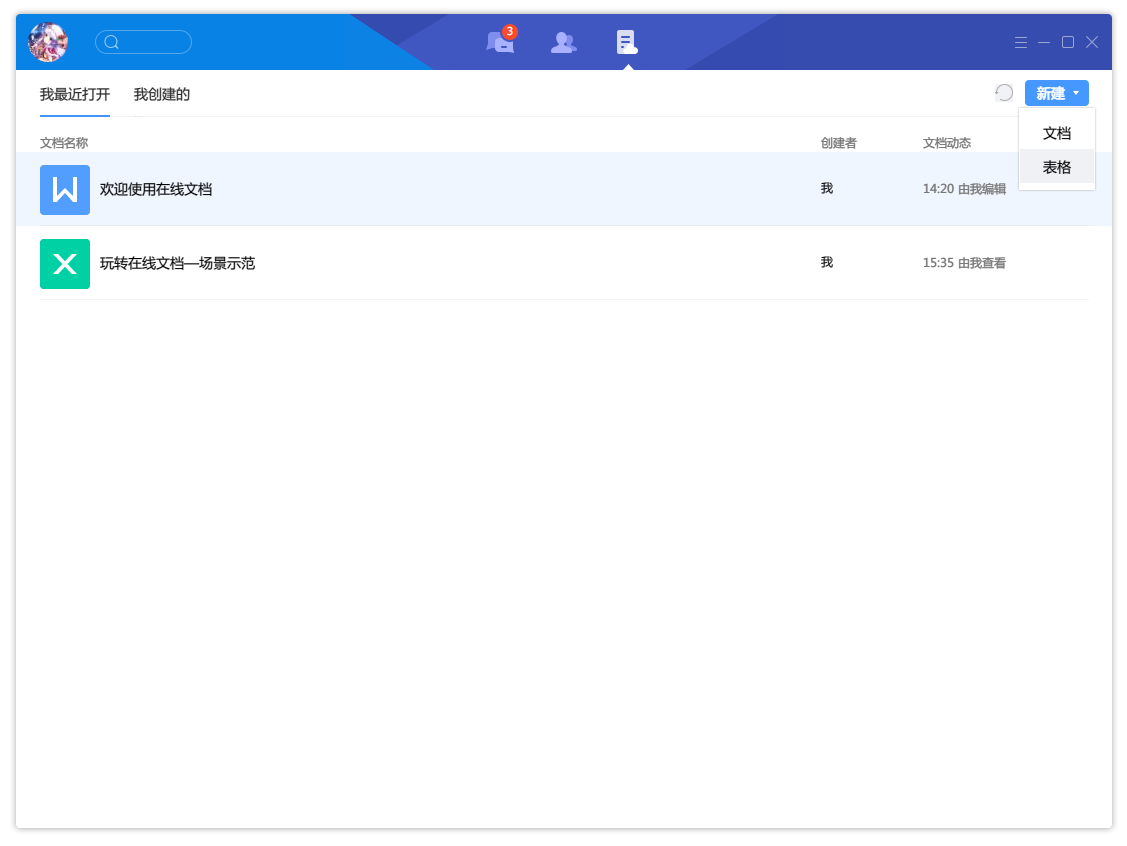The image size is (1127, 846).
Task: Choose 文档 from the new file menu
Action: (1056, 132)
